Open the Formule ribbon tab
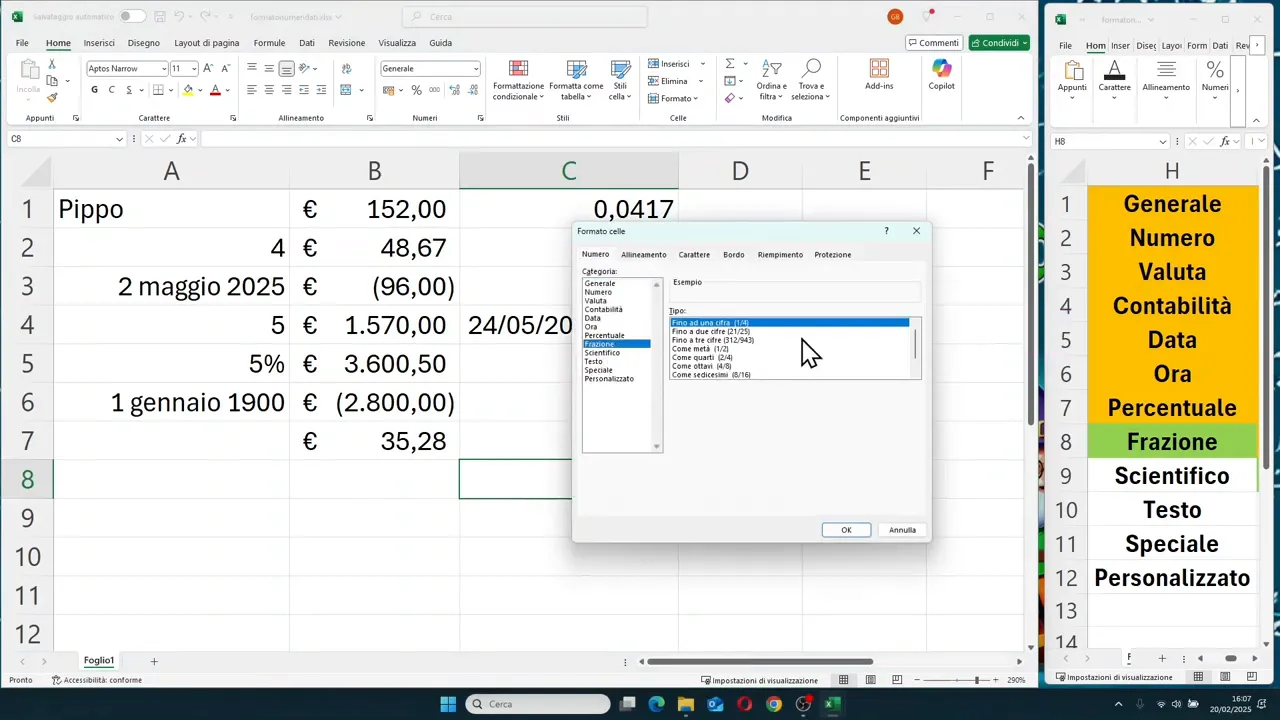Image resolution: width=1280 pixels, height=720 pixels. tap(269, 43)
